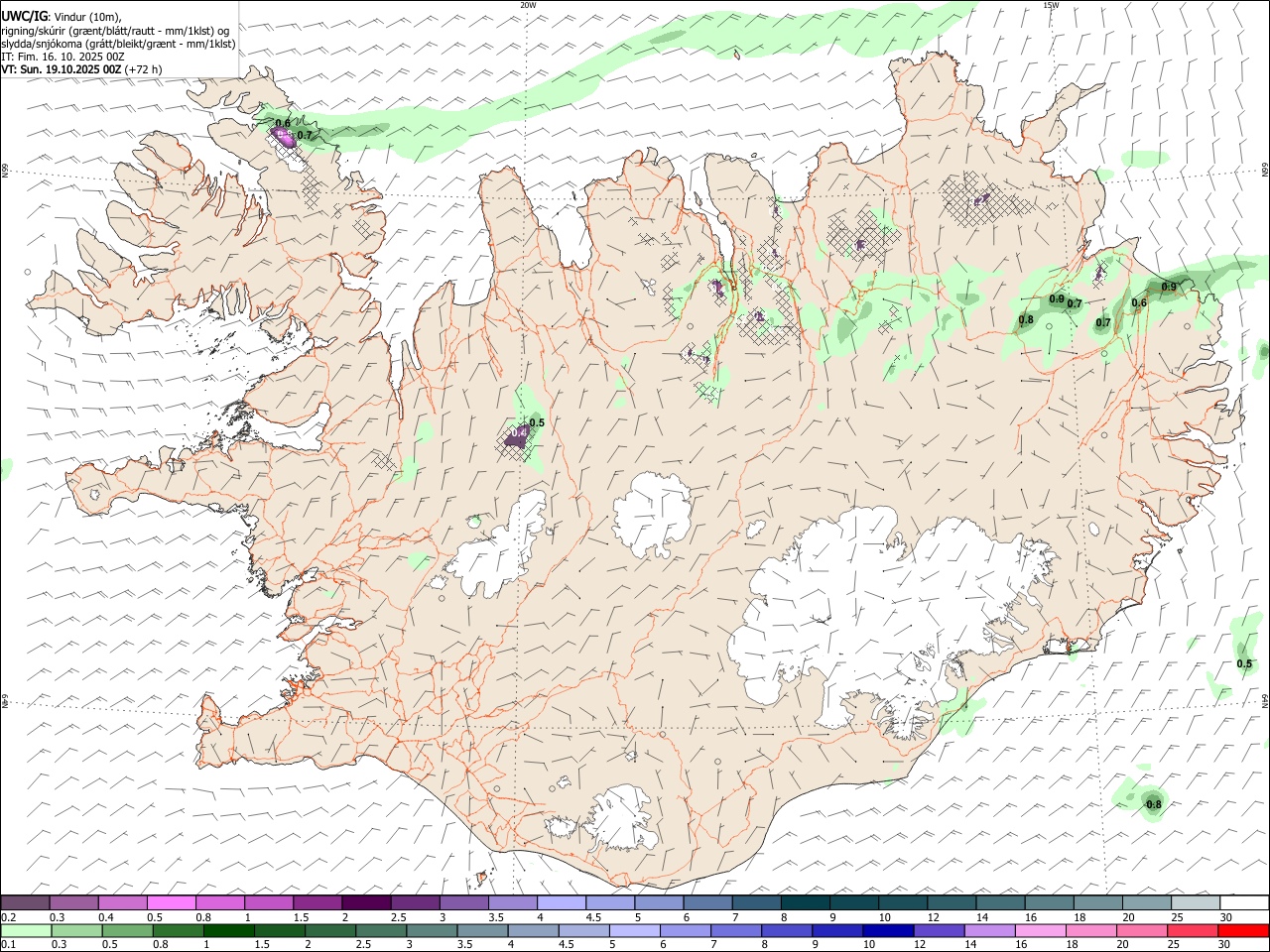The image size is (1270, 952).
Task: Click the 0.5 value beside the dark purple patch
Action: [x=537, y=422]
